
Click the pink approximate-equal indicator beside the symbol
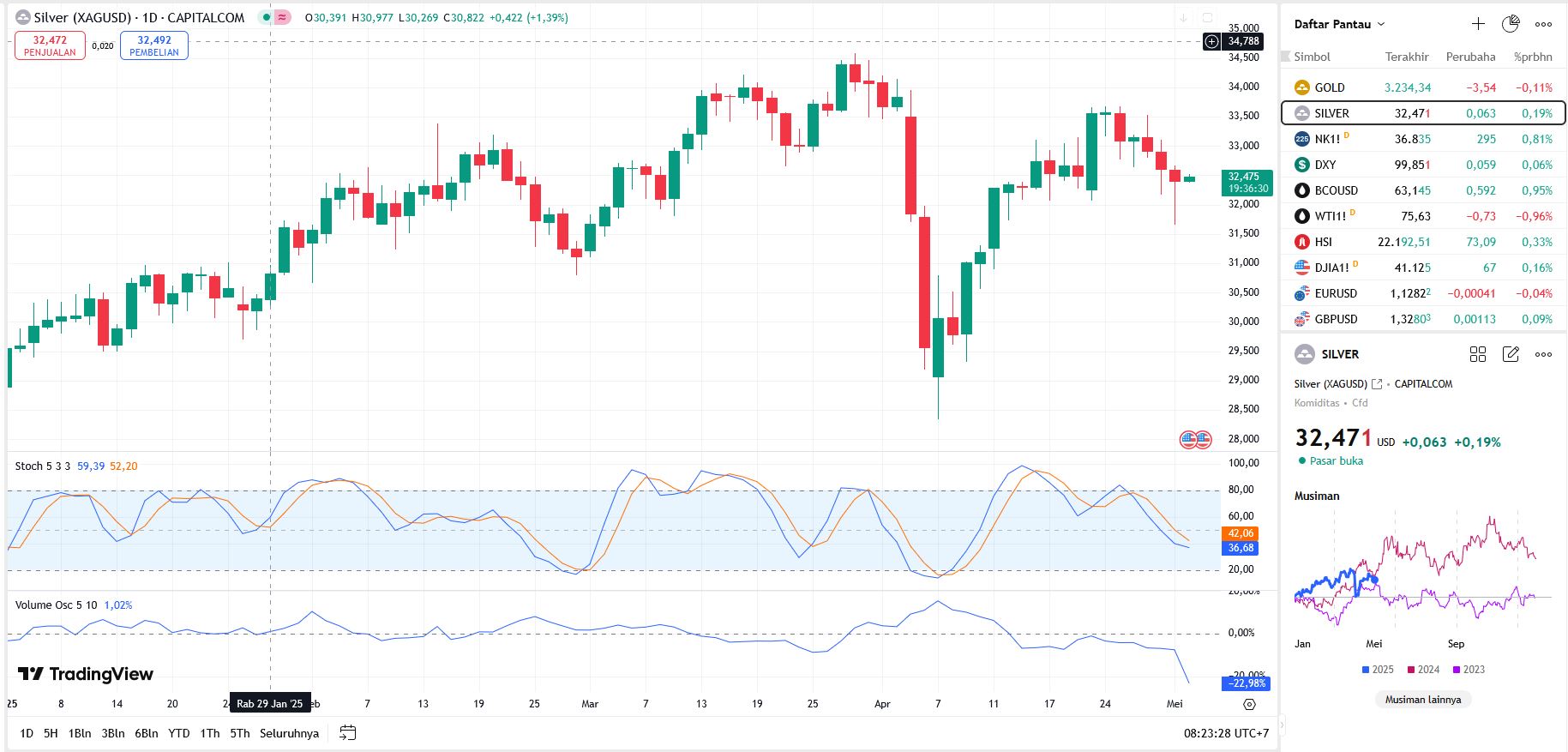pyautogui.click(x=282, y=17)
